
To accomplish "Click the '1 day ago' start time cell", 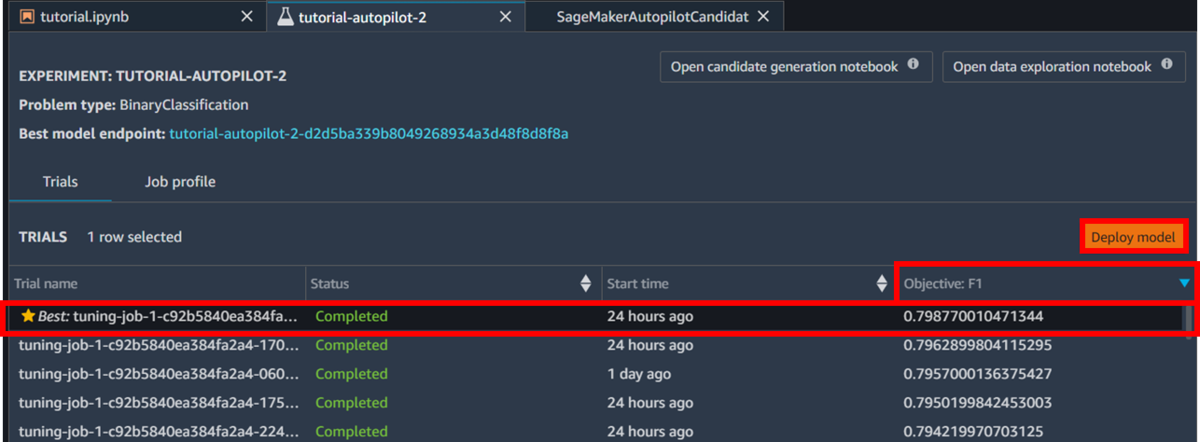I will point(639,374).
